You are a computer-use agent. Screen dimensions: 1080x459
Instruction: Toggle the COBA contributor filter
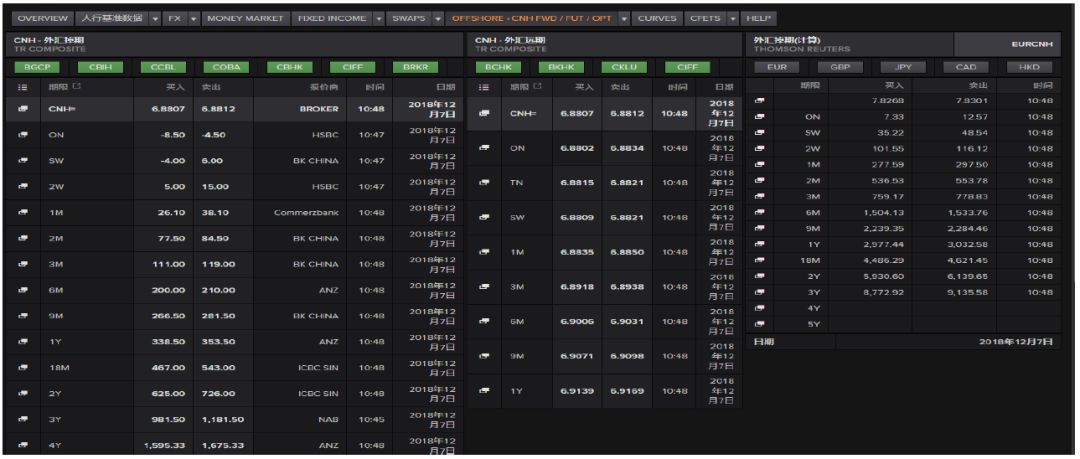pyautogui.click(x=226, y=68)
